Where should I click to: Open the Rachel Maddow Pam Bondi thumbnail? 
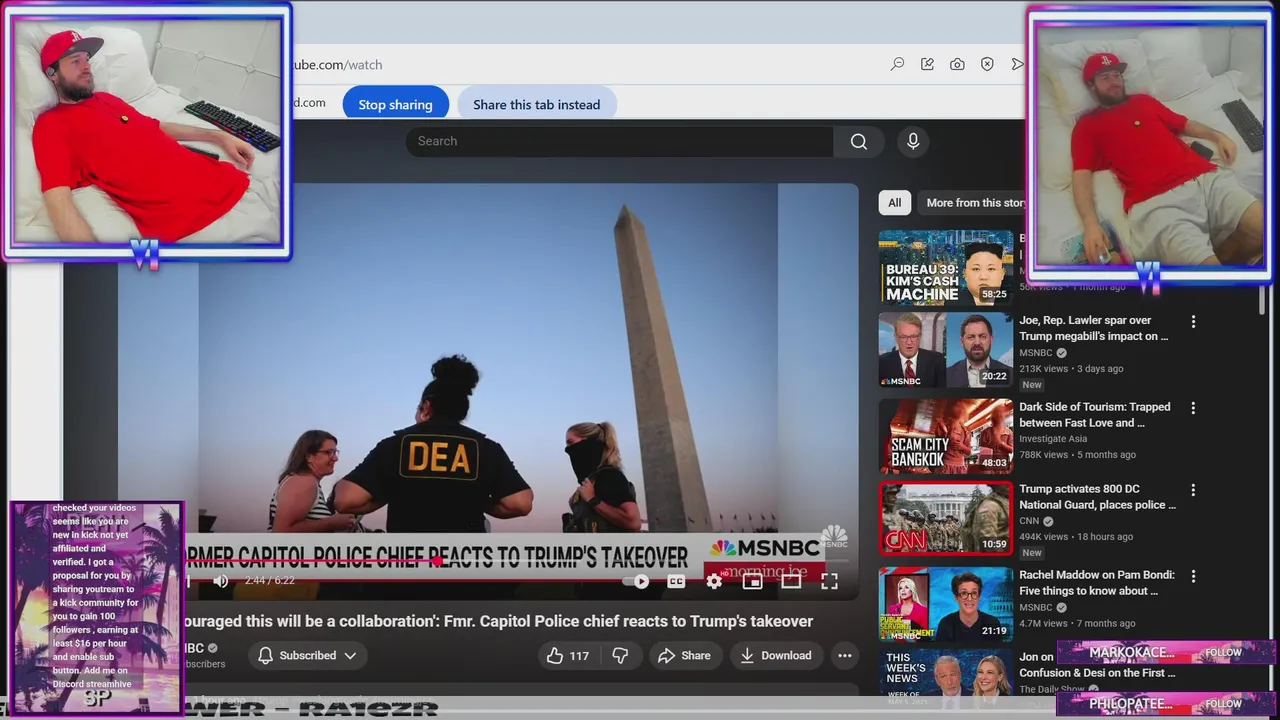click(x=946, y=604)
